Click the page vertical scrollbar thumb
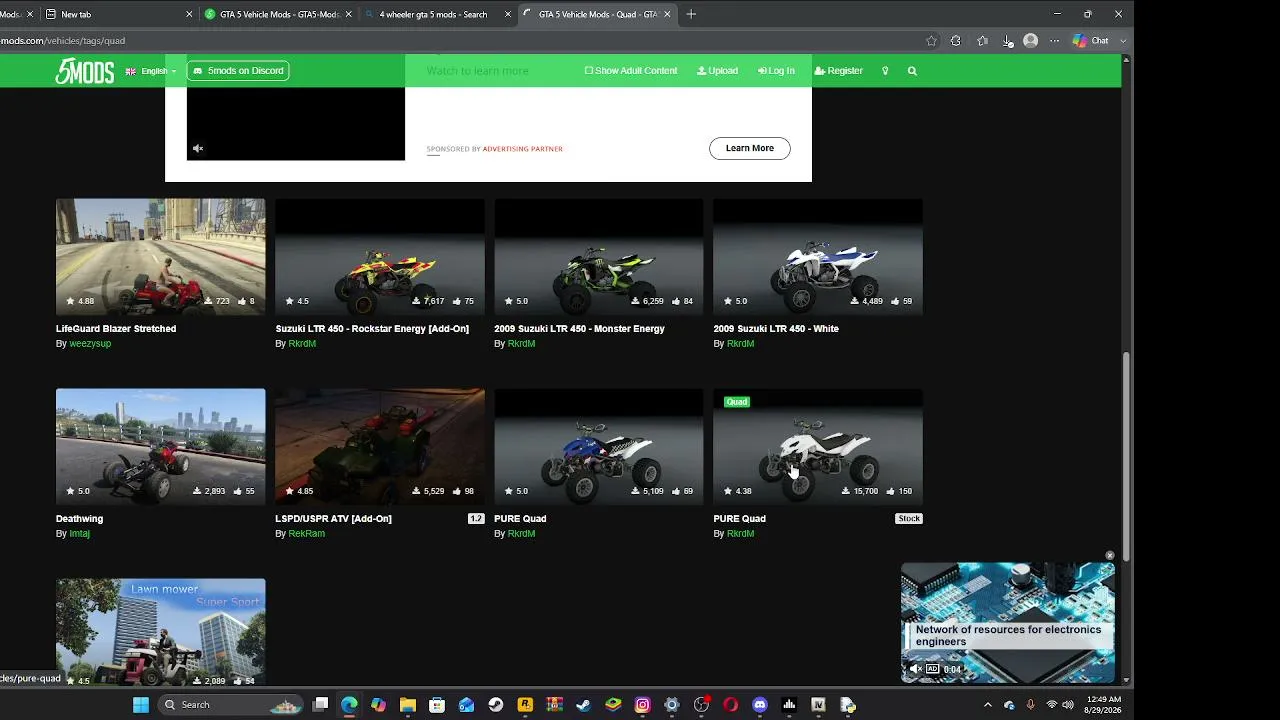This screenshot has height=720, width=1280. tap(1126, 456)
